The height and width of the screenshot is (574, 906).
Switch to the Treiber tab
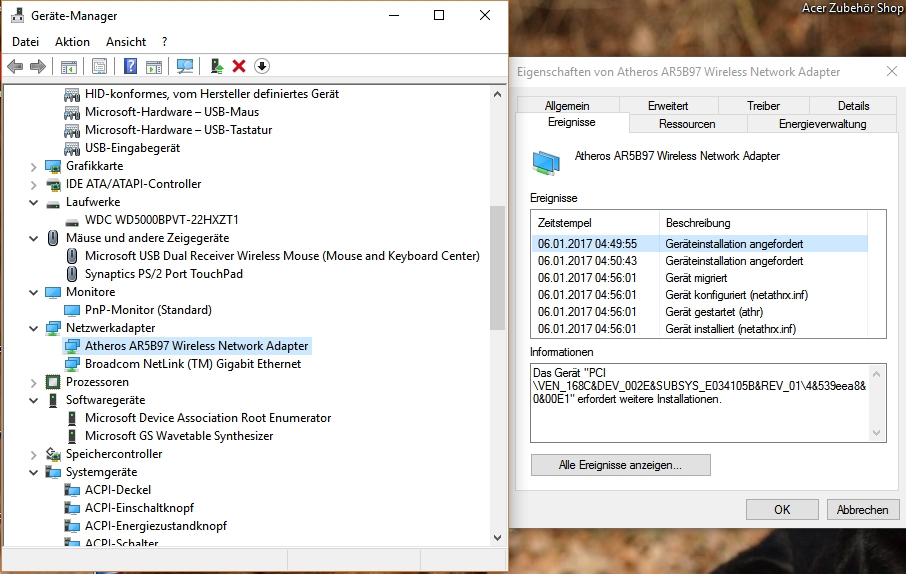coord(763,105)
